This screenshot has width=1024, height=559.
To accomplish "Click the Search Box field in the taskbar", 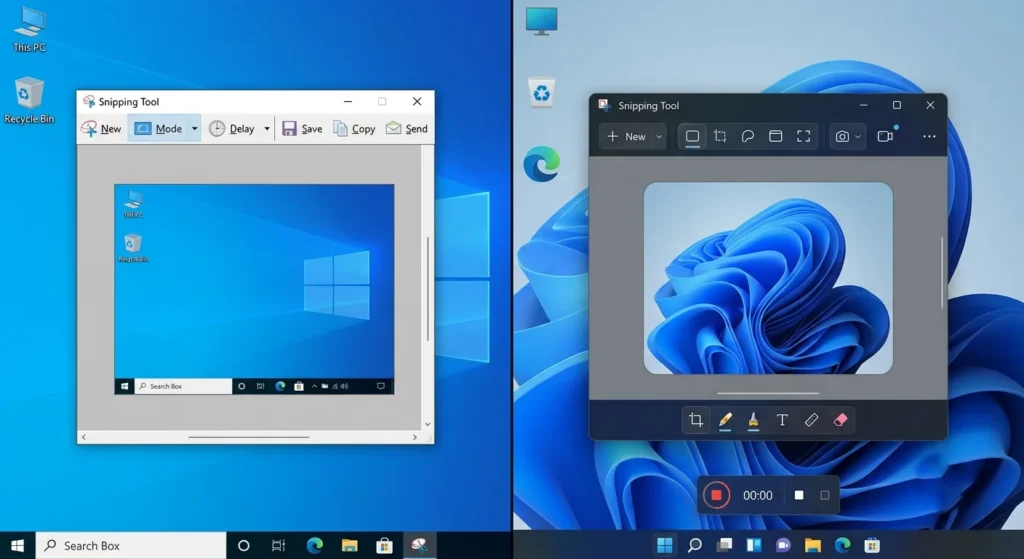I will click(x=131, y=545).
